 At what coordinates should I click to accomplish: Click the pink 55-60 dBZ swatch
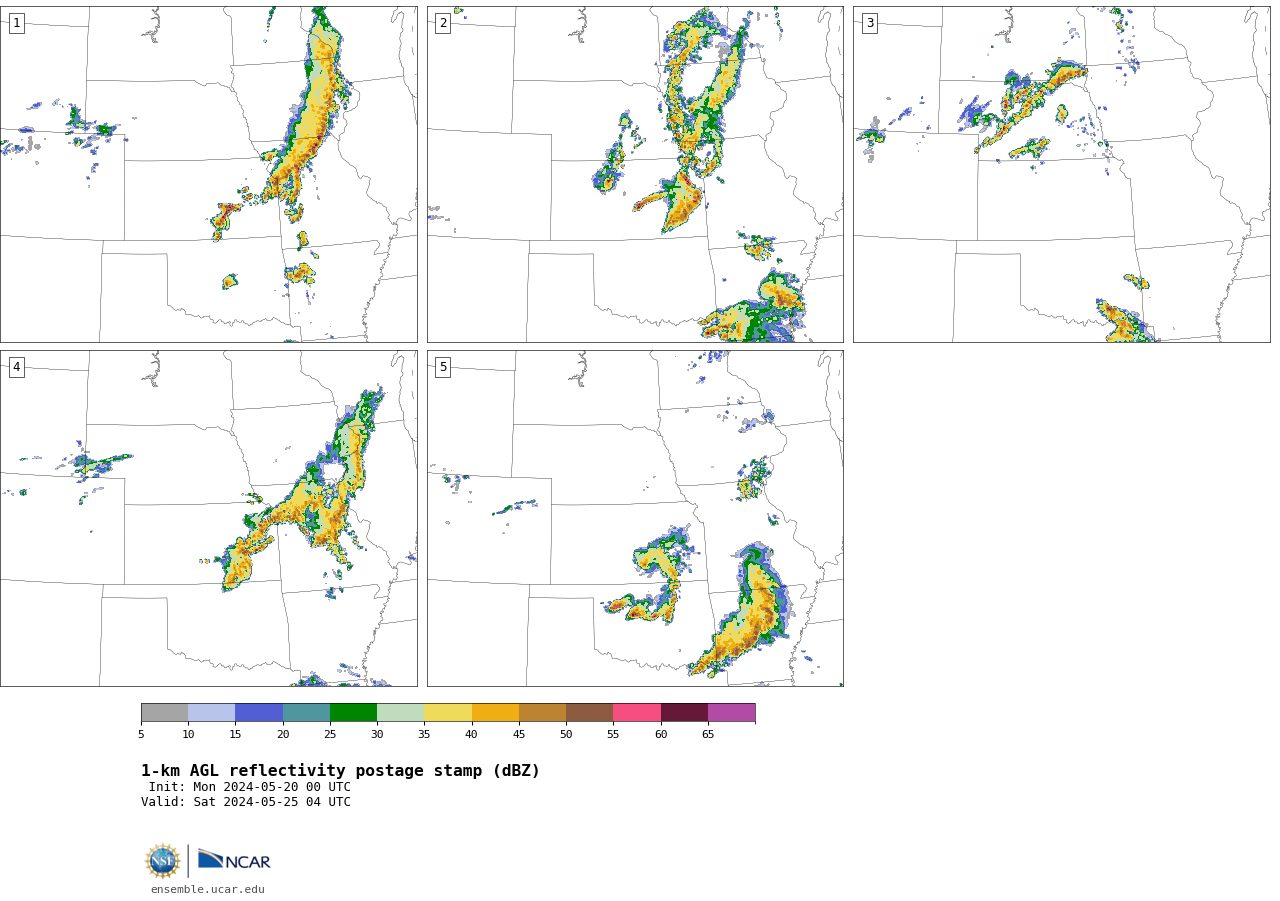(637, 712)
